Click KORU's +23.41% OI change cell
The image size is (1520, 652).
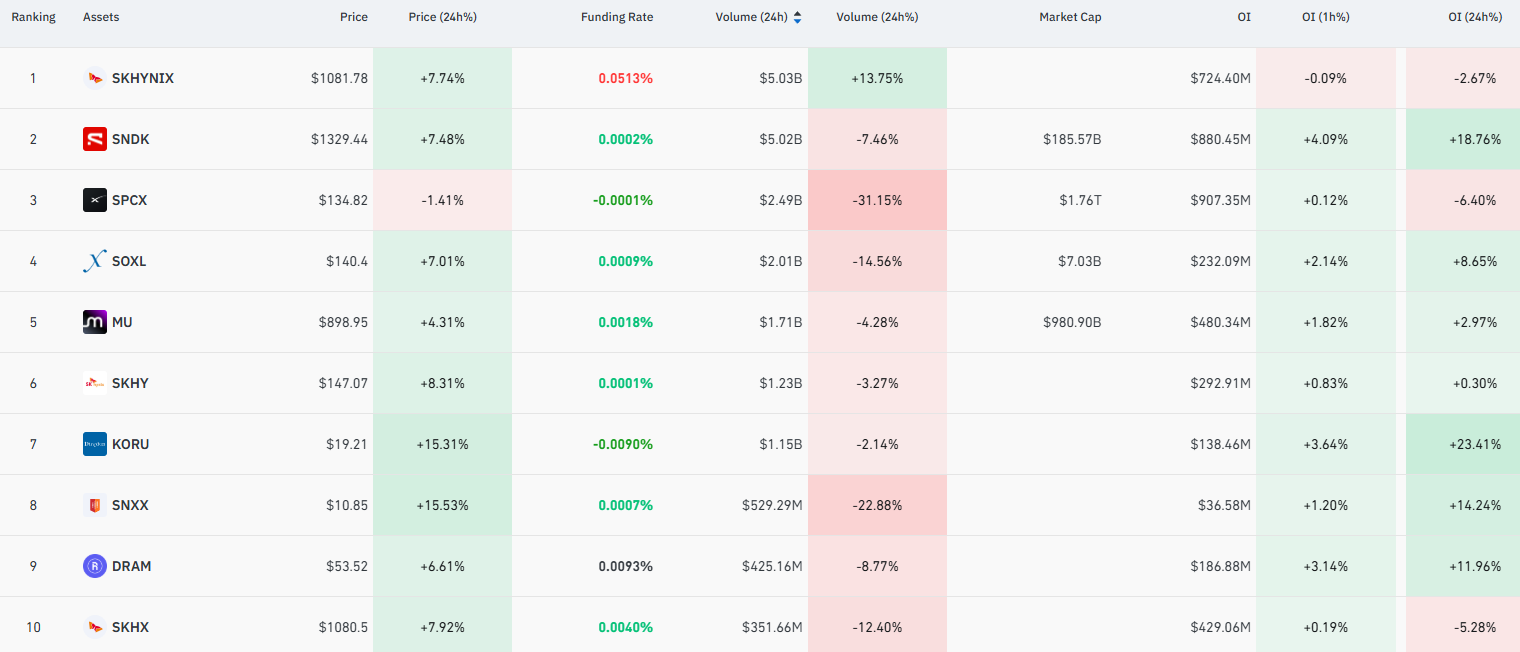point(1463,444)
